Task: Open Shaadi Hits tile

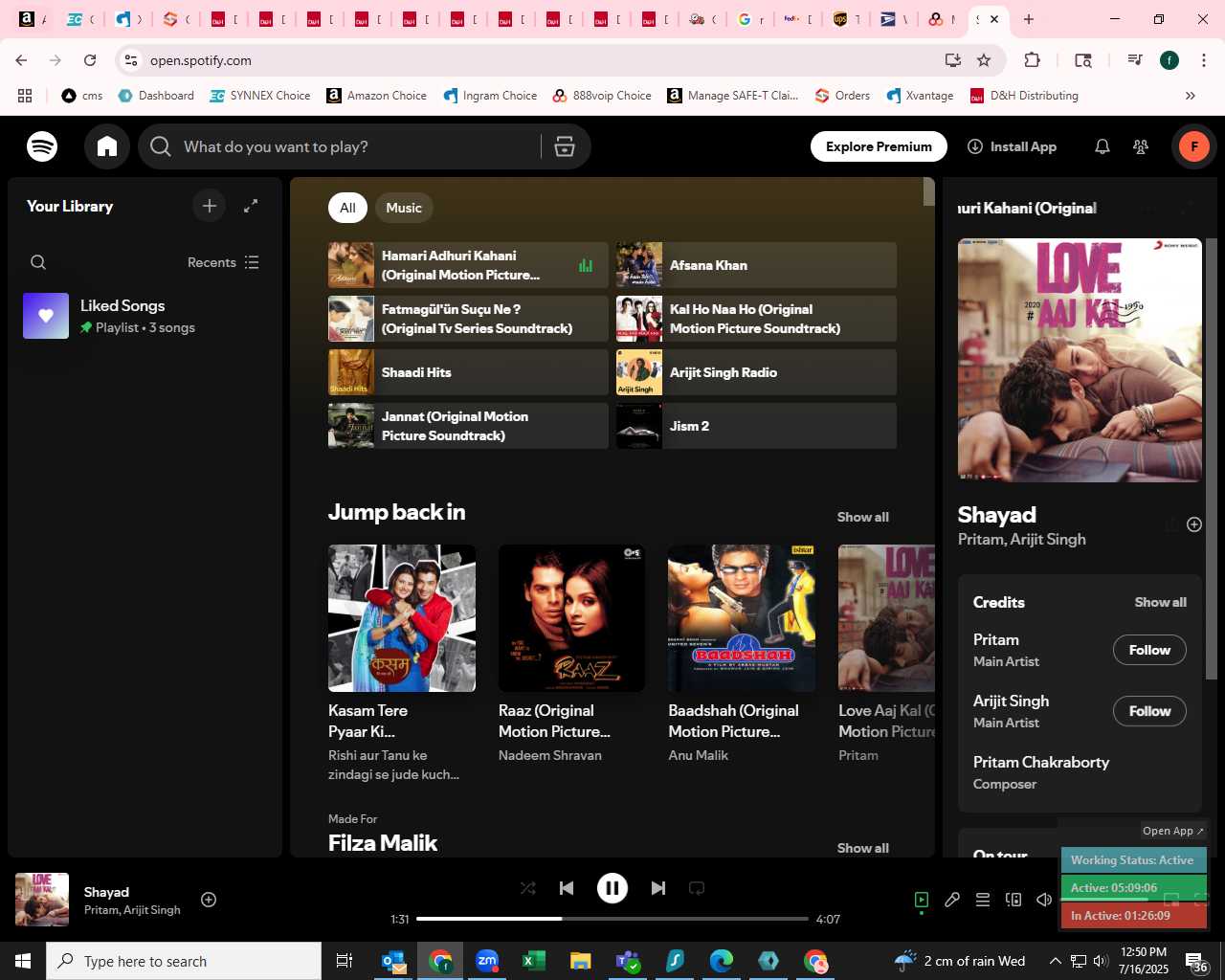Action: click(468, 372)
